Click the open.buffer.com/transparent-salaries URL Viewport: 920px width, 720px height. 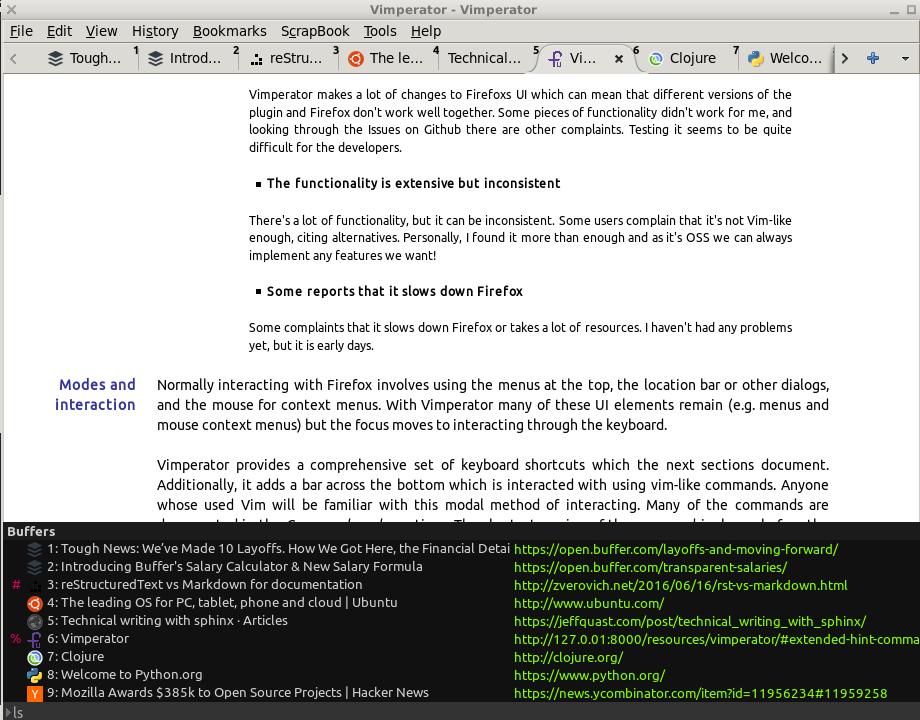[651, 567]
